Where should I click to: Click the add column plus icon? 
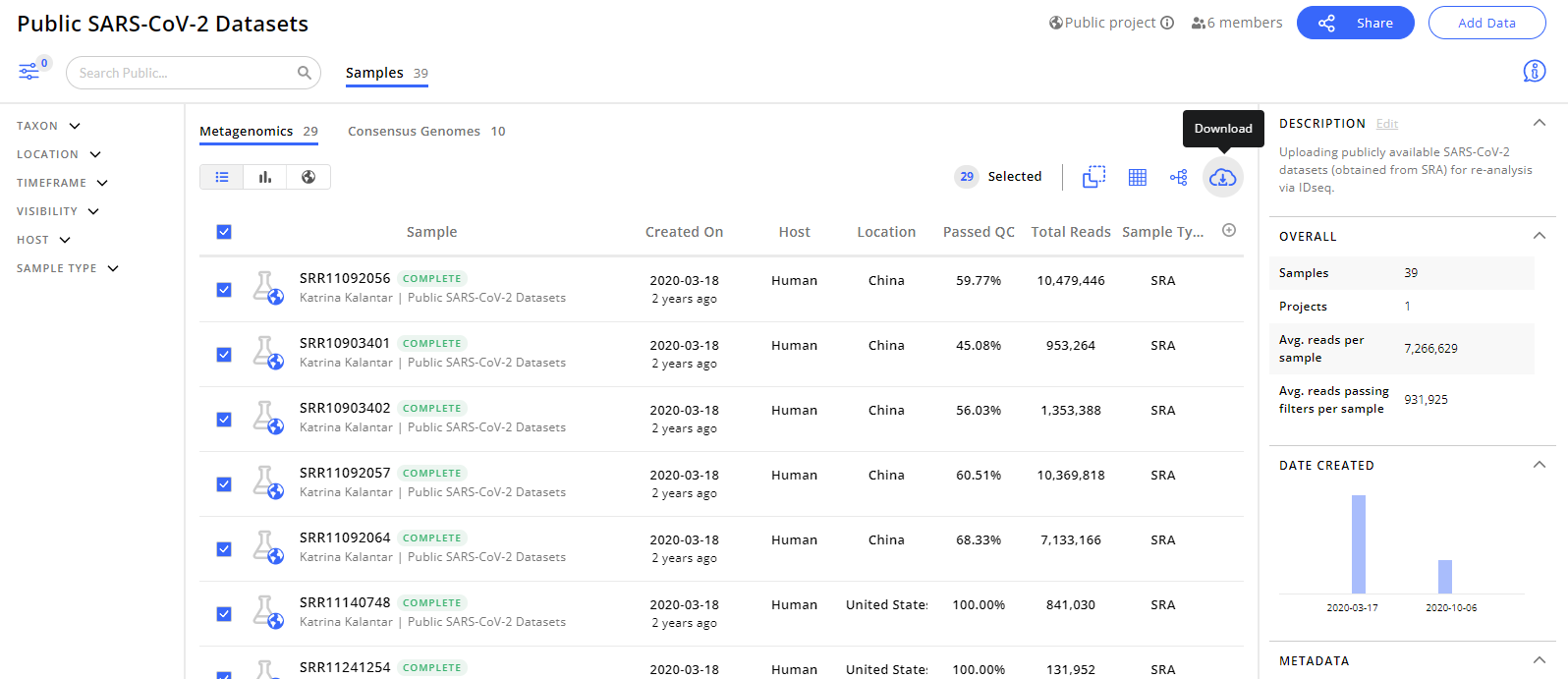1229,230
